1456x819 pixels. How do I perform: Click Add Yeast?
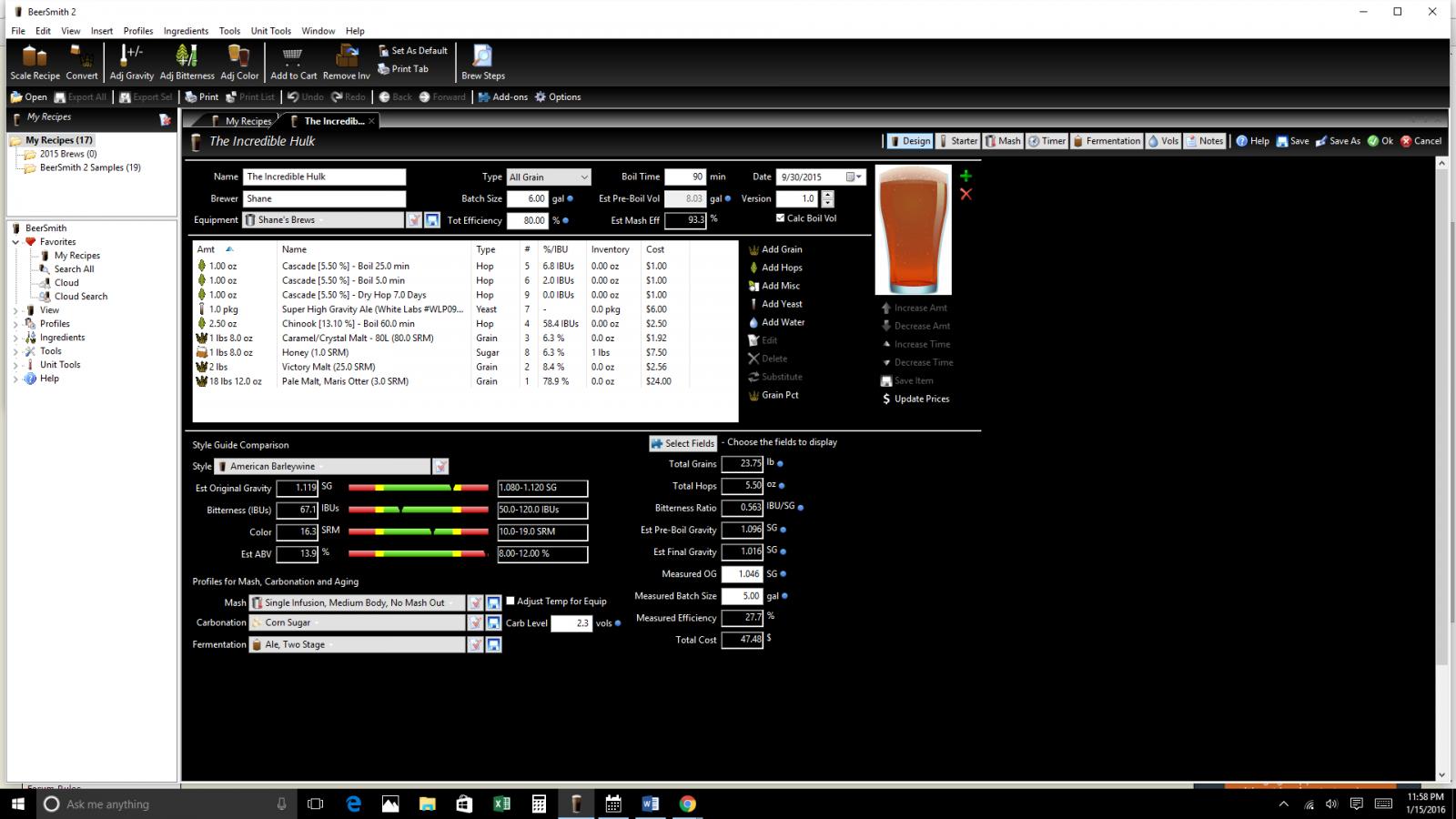point(775,304)
